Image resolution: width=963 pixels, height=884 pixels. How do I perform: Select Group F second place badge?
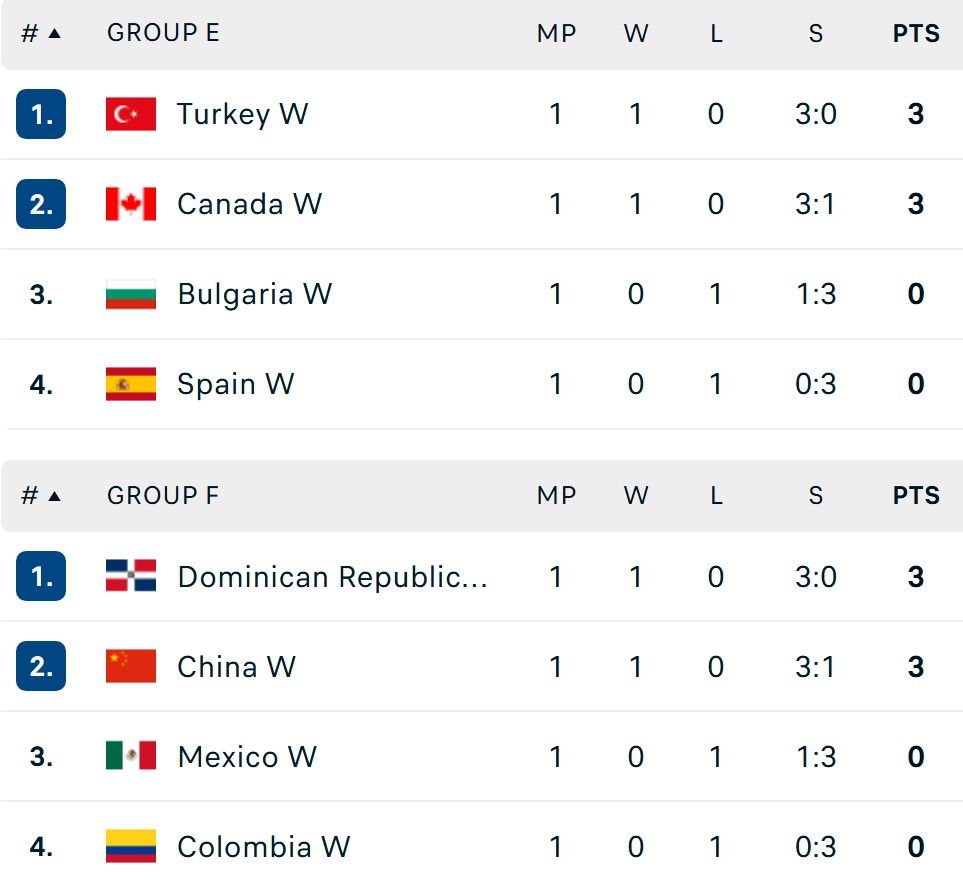pos(41,667)
